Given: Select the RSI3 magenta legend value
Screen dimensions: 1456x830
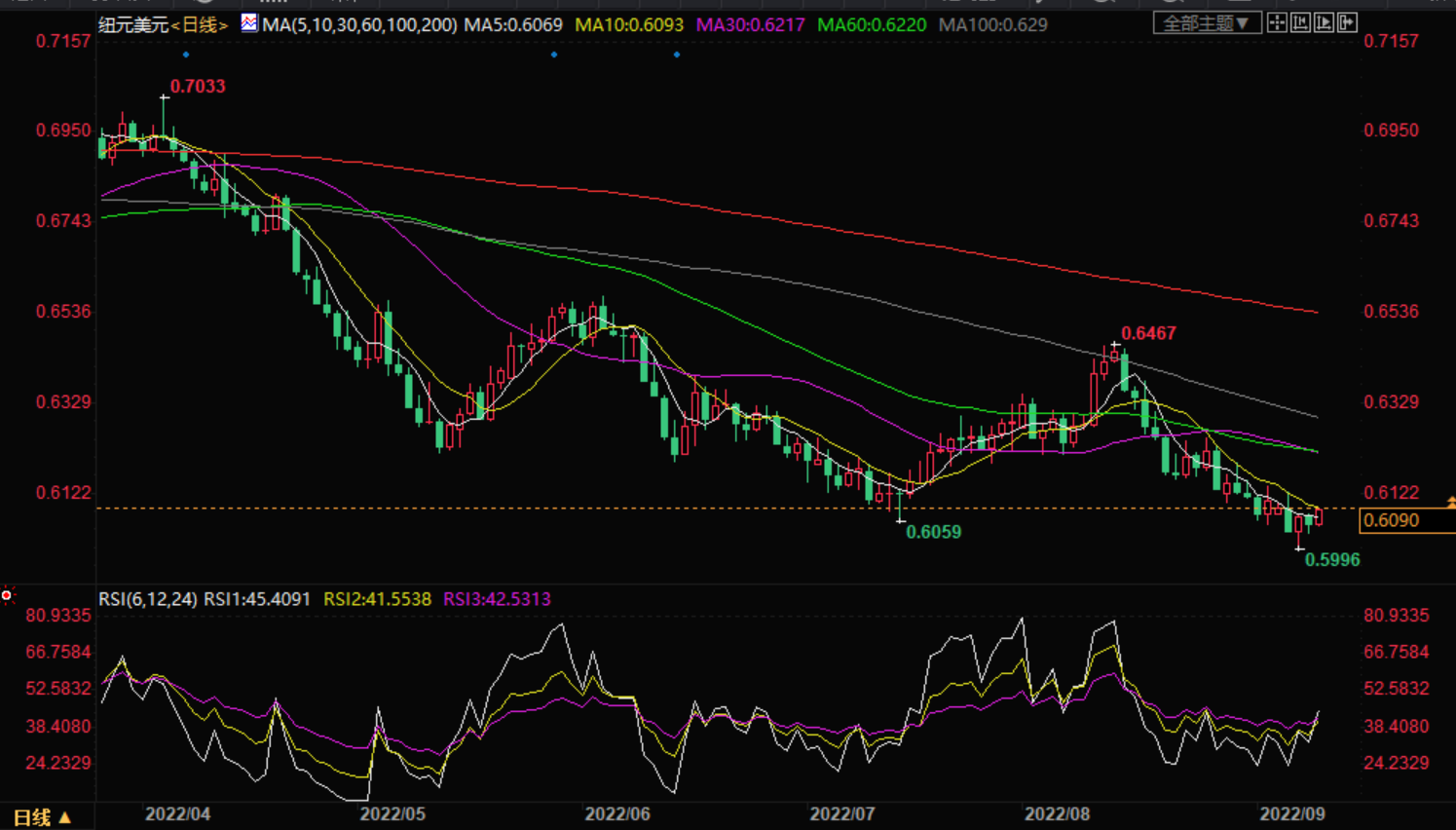Looking at the screenshot, I should pos(497,599).
